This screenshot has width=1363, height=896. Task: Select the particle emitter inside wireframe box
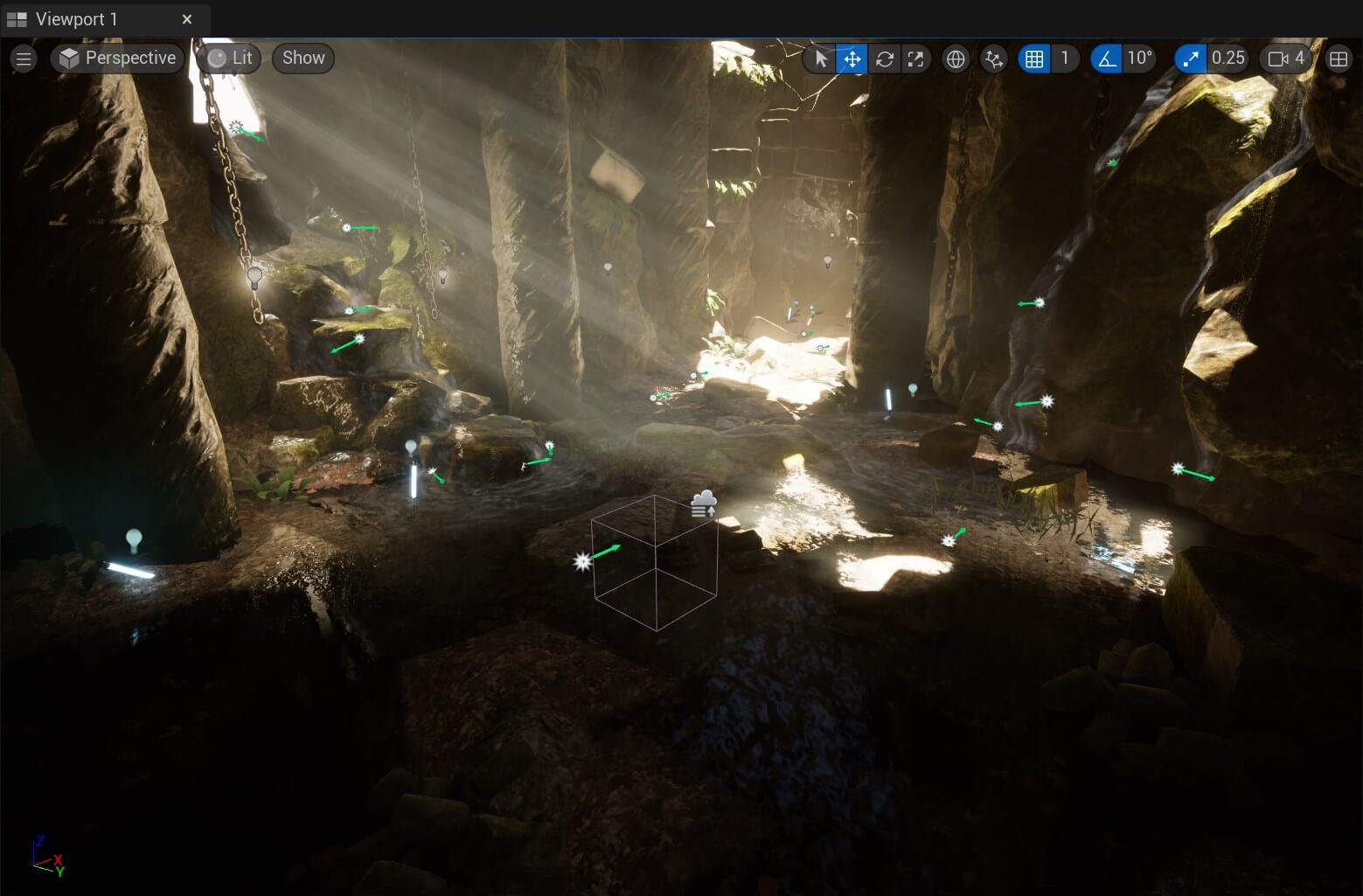pyautogui.click(x=583, y=561)
